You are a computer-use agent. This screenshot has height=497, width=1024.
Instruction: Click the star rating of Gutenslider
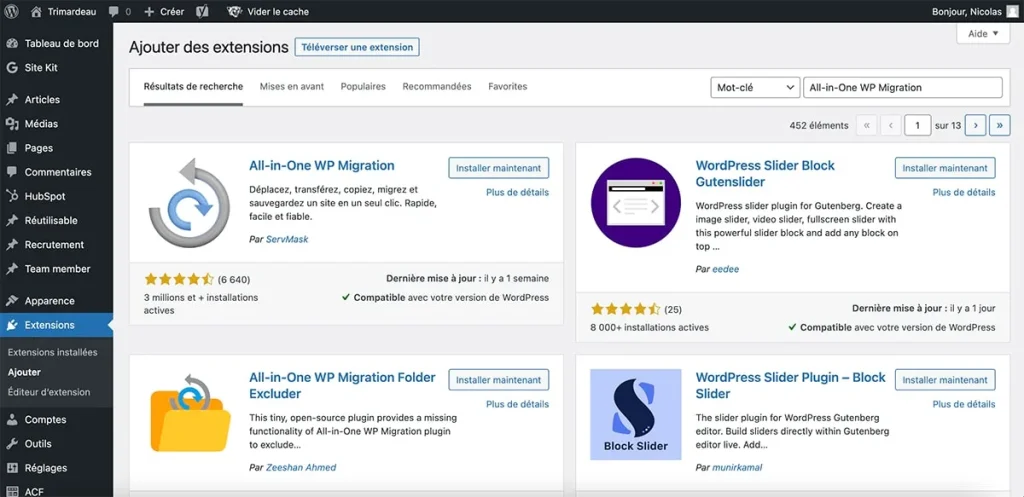(626, 309)
